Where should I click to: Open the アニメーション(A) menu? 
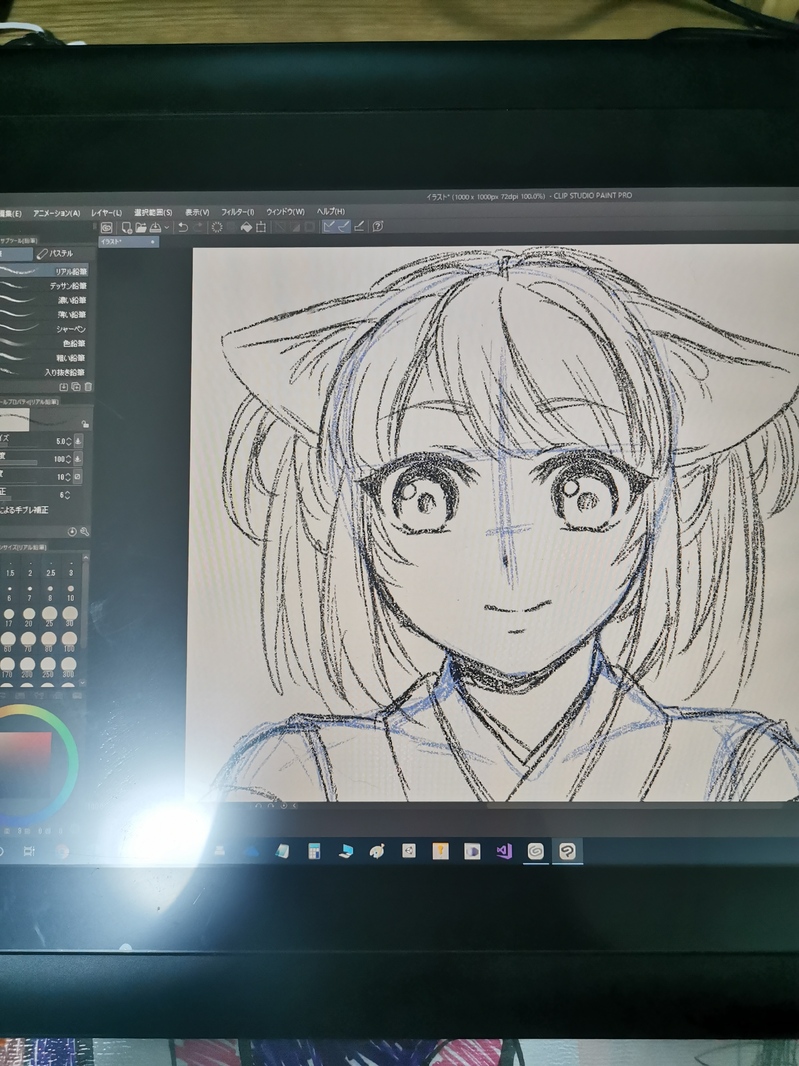pyautogui.click(x=56, y=213)
